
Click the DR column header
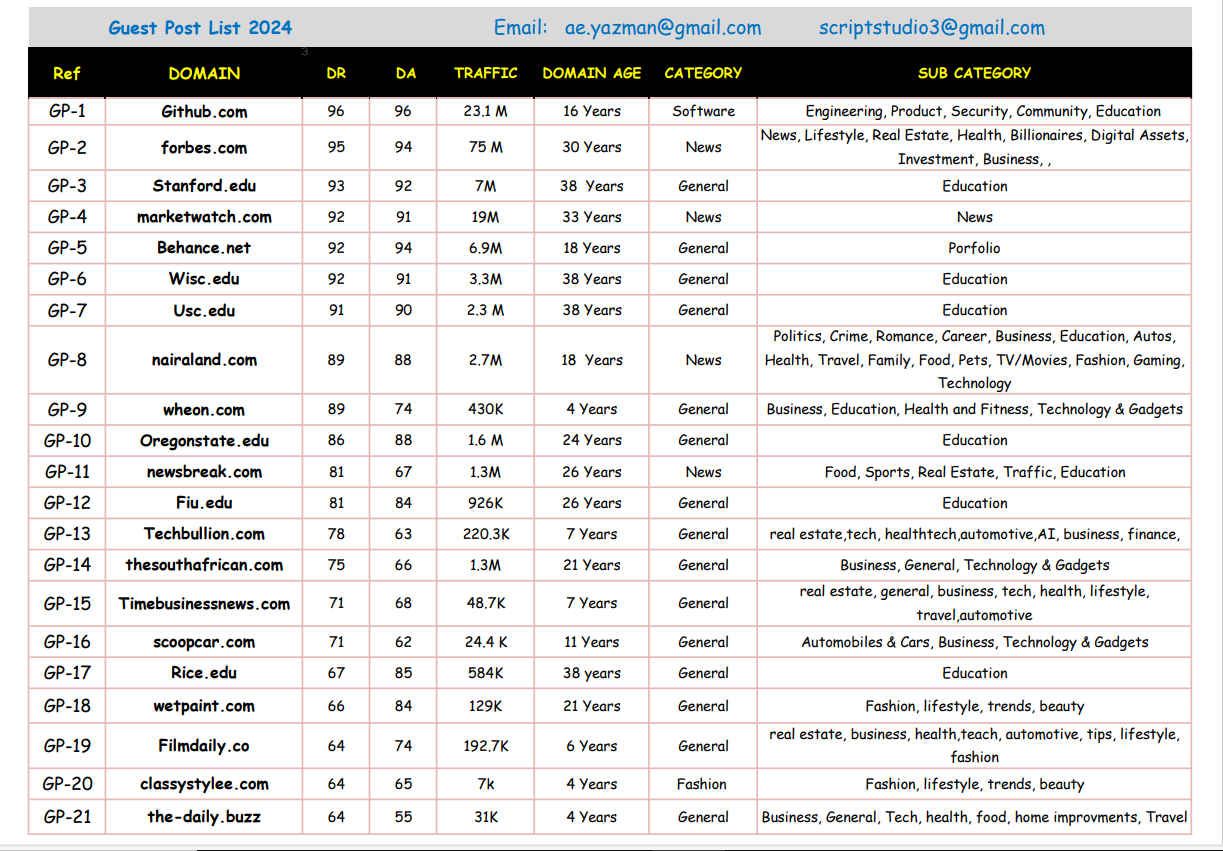click(336, 73)
